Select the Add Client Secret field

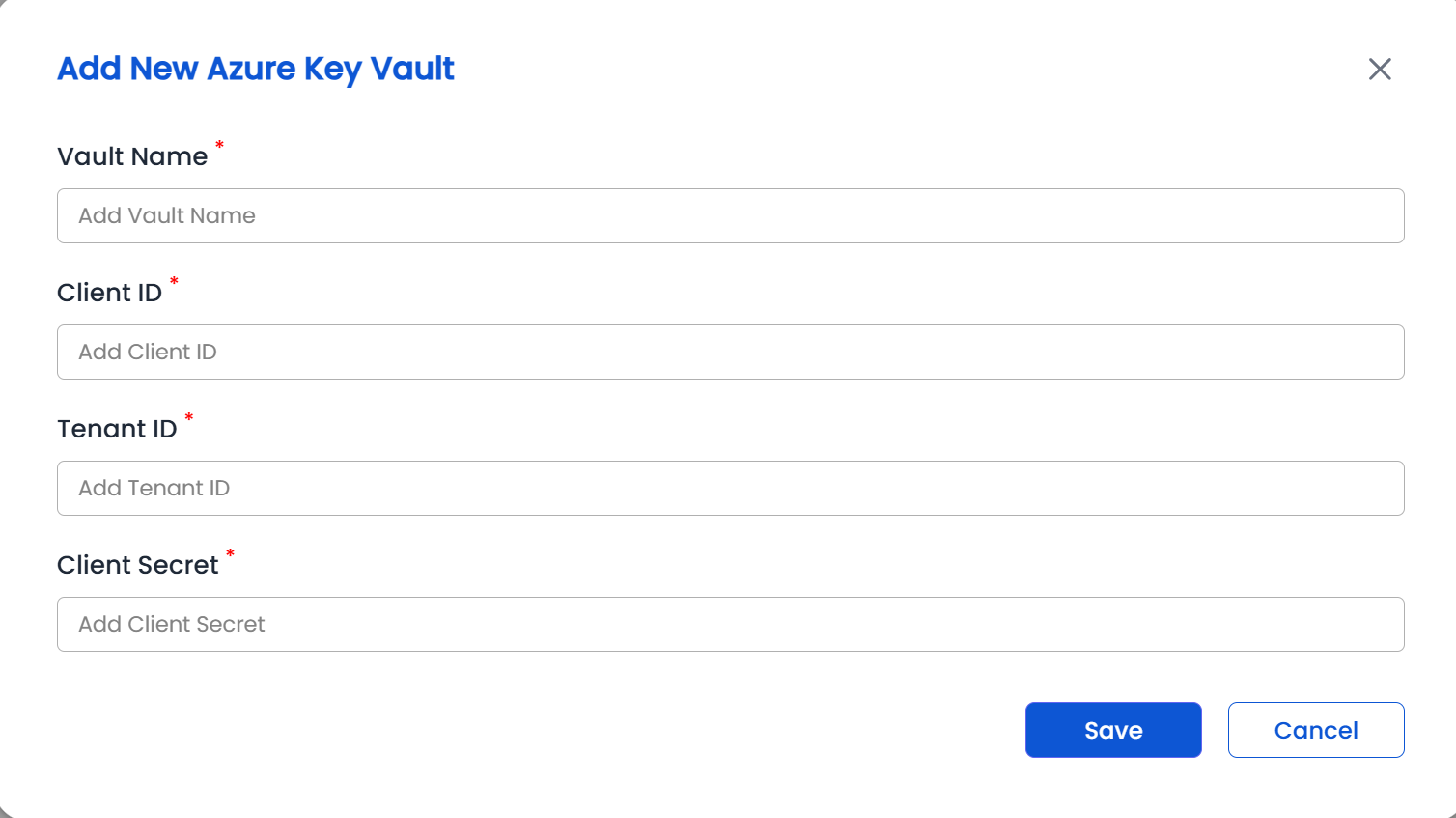tap(728, 624)
